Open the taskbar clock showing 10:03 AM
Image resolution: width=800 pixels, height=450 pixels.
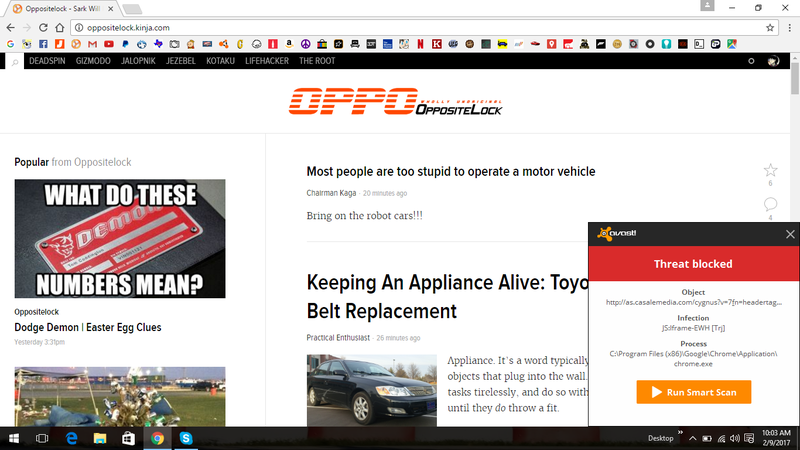pos(776,438)
